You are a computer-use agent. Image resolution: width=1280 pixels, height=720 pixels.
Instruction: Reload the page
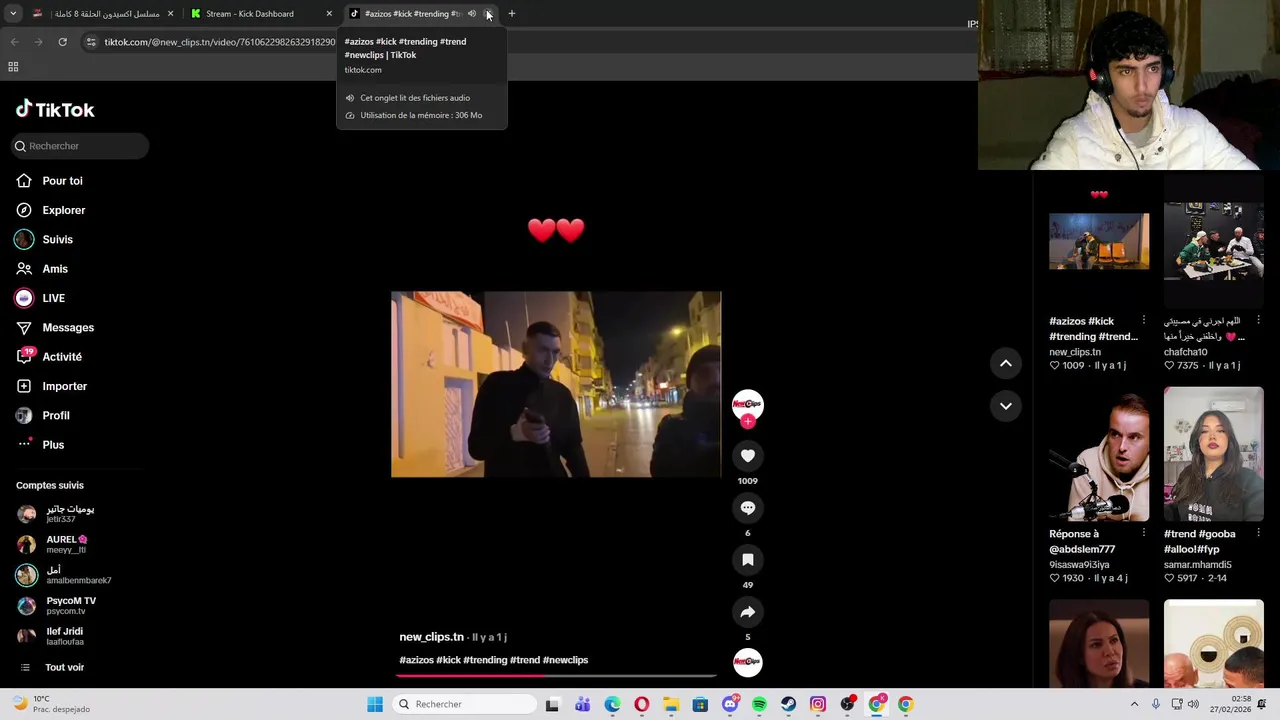(62, 42)
